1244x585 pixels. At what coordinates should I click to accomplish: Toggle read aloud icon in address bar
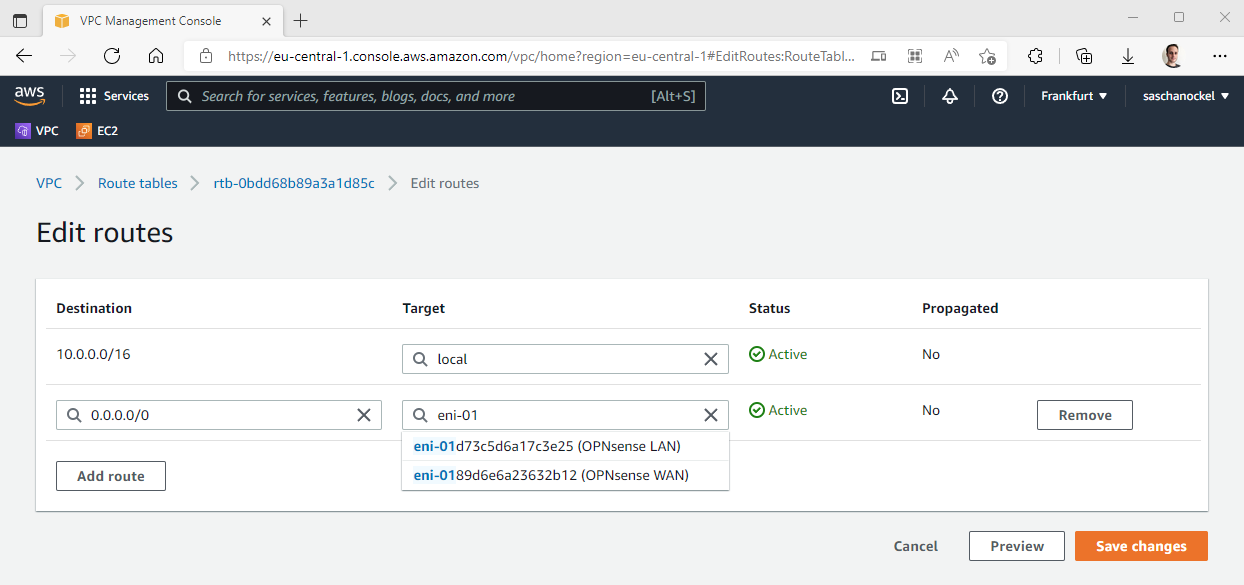click(951, 57)
